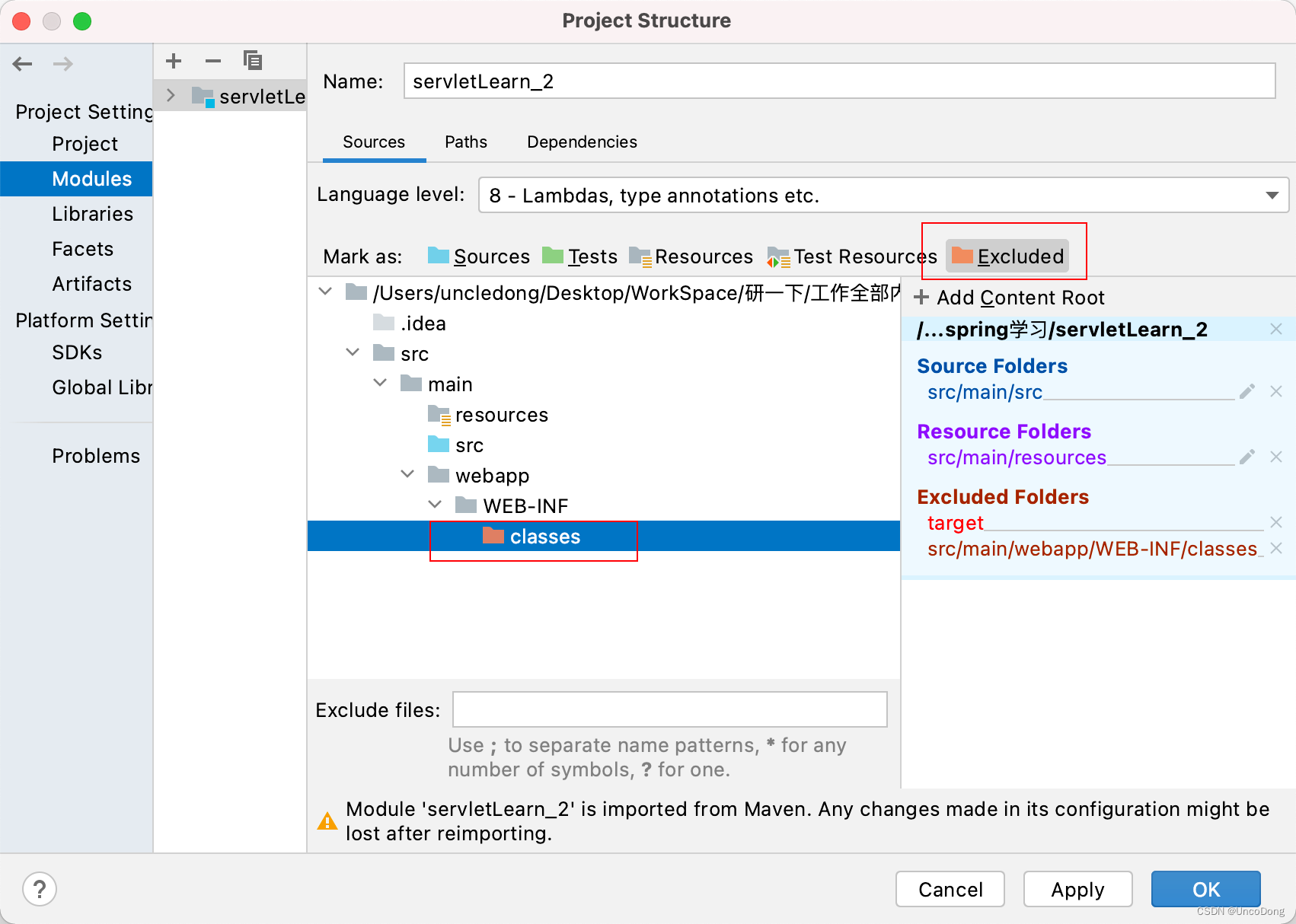
Task: Click the Apply button
Action: [x=1077, y=889]
